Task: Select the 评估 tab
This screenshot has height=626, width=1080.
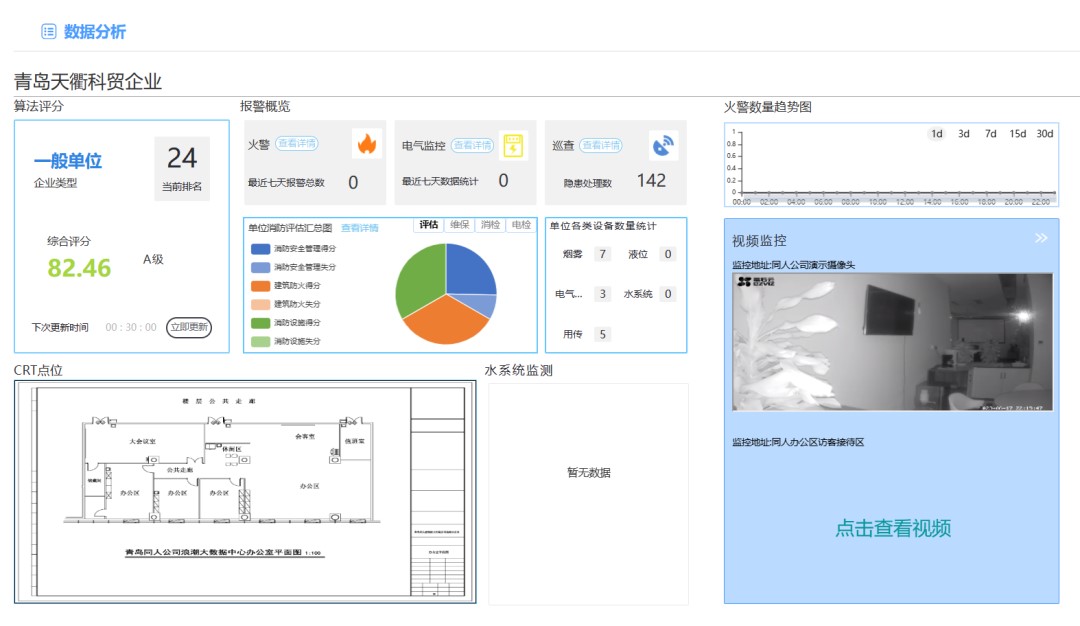Action: tap(429, 225)
